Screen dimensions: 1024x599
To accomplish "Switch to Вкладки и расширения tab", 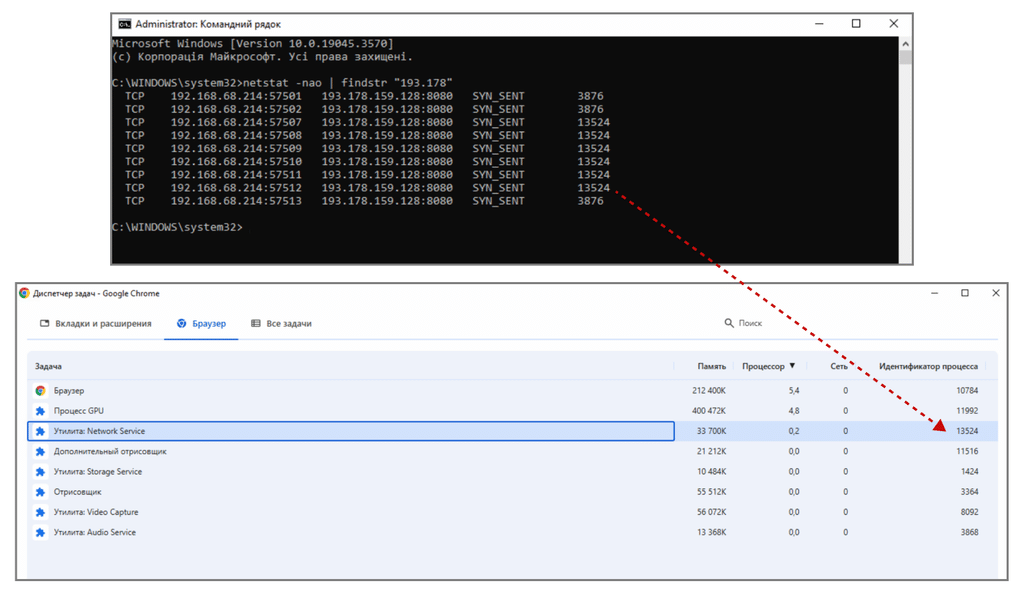I will (95, 323).
